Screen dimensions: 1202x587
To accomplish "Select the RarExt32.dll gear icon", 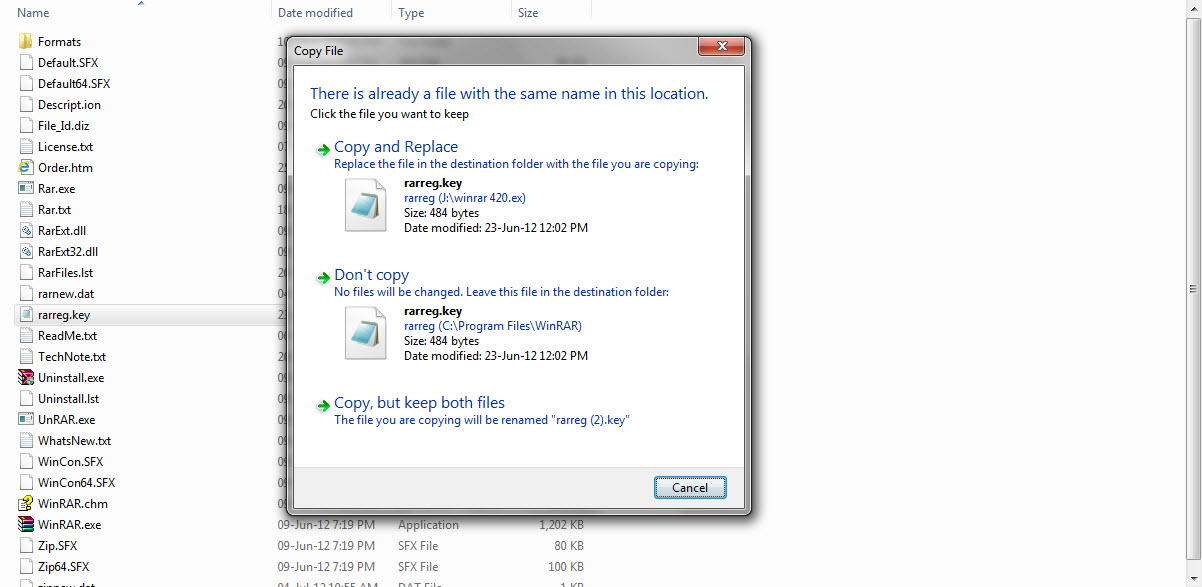I will (x=26, y=251).
